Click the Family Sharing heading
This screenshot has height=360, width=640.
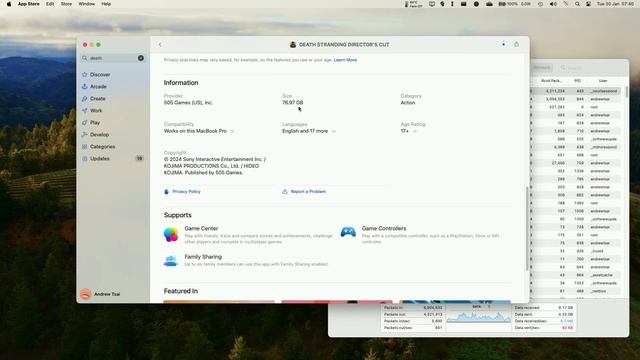[203, 257]
